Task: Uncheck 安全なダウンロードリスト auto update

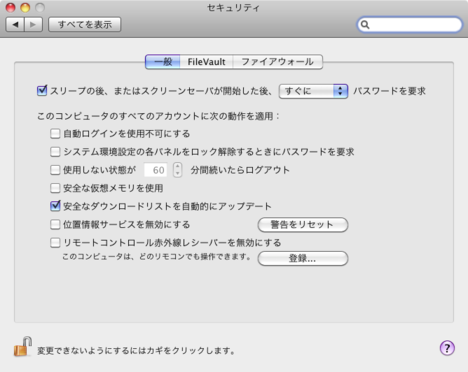Action: pos(55,206)
